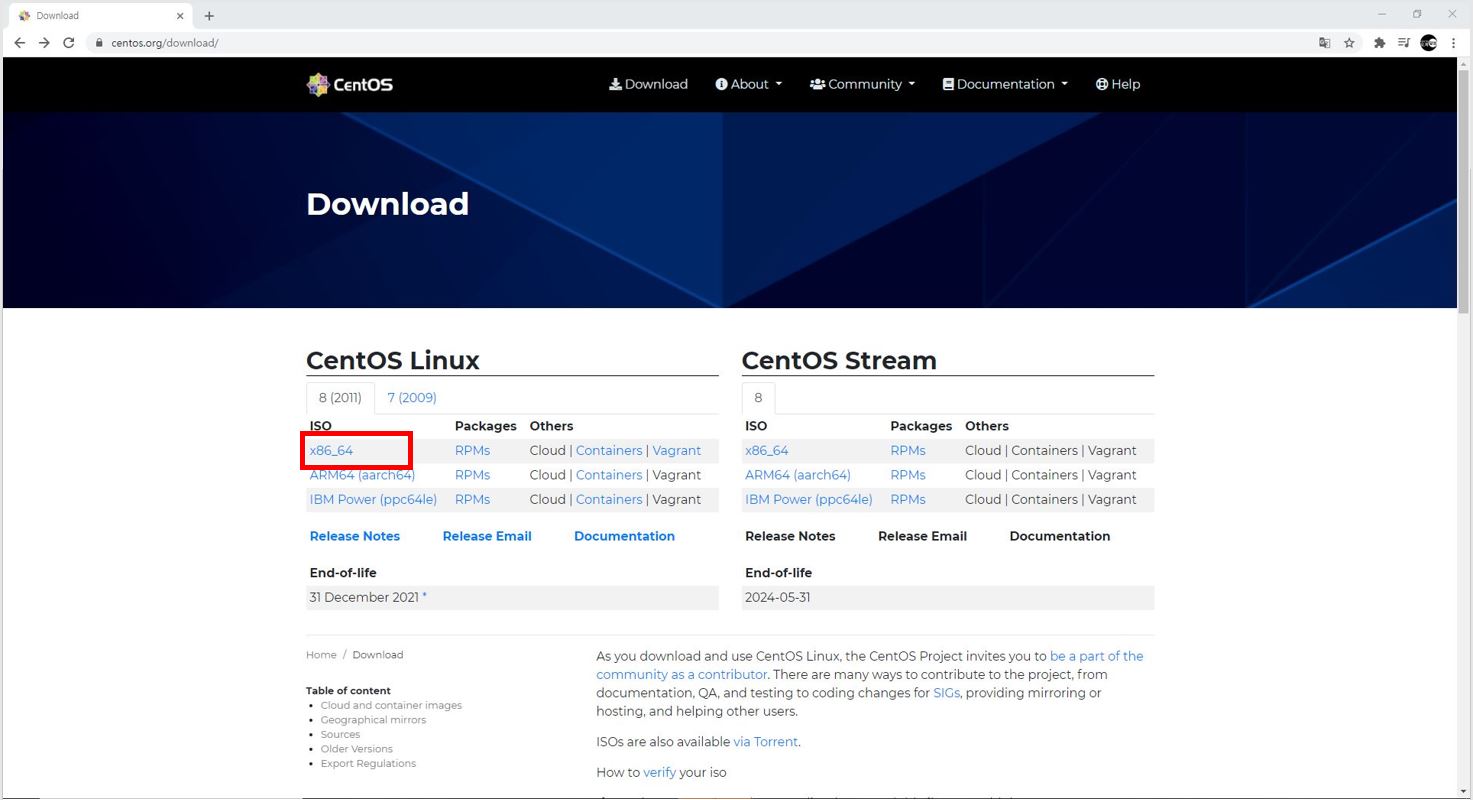Click the address bar showing centos.org/download/
1473x800 pixels.
tap(700, 43)
